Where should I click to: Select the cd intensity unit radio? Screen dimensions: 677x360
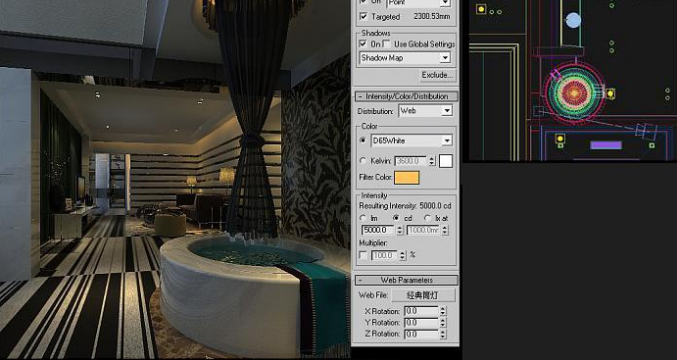pos(396,218)
